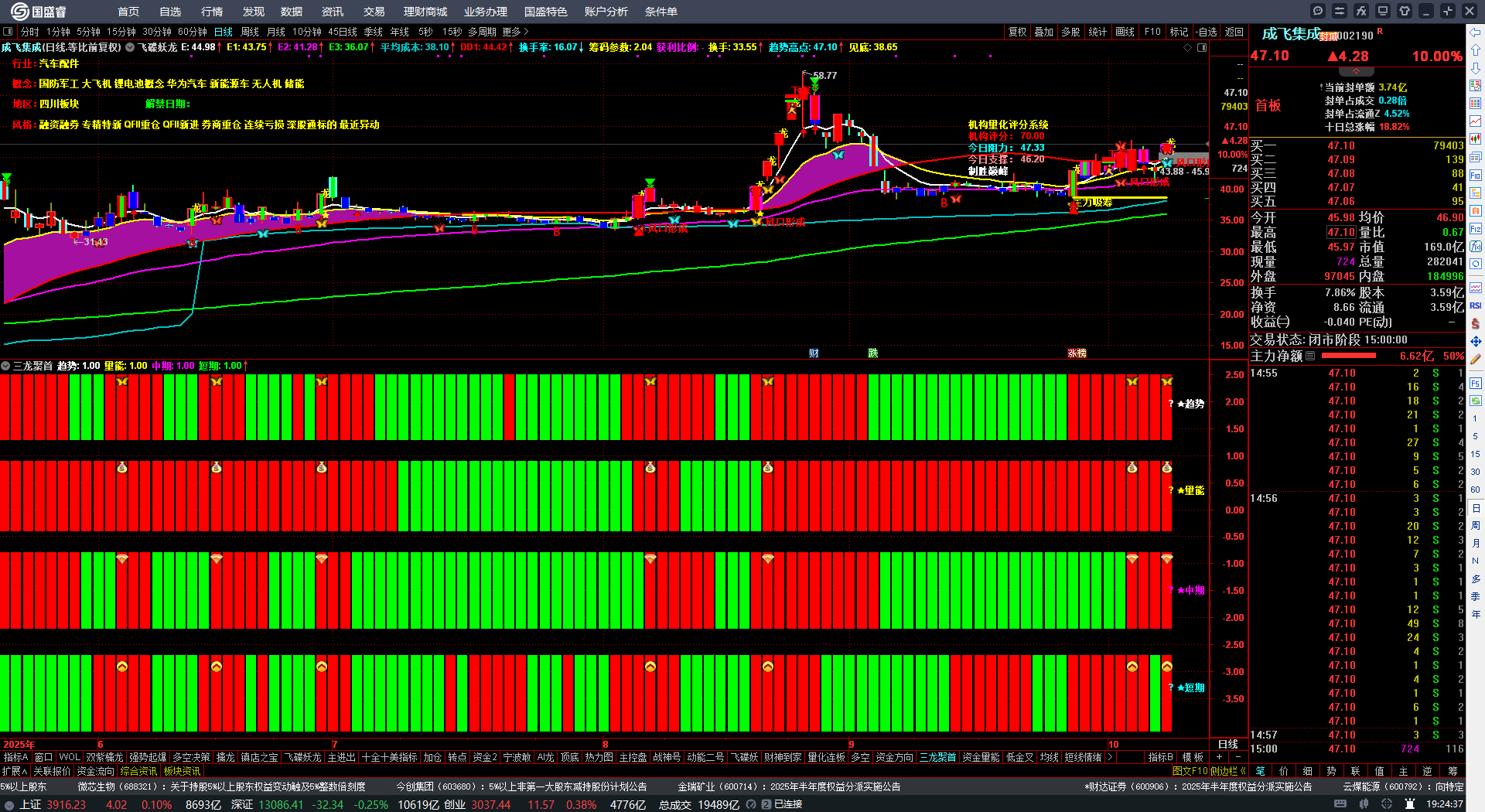Remove stock via -自选 toggle
This screenshot has height=812, width=1485.
pyautogui.click(x=1207, y=32)
